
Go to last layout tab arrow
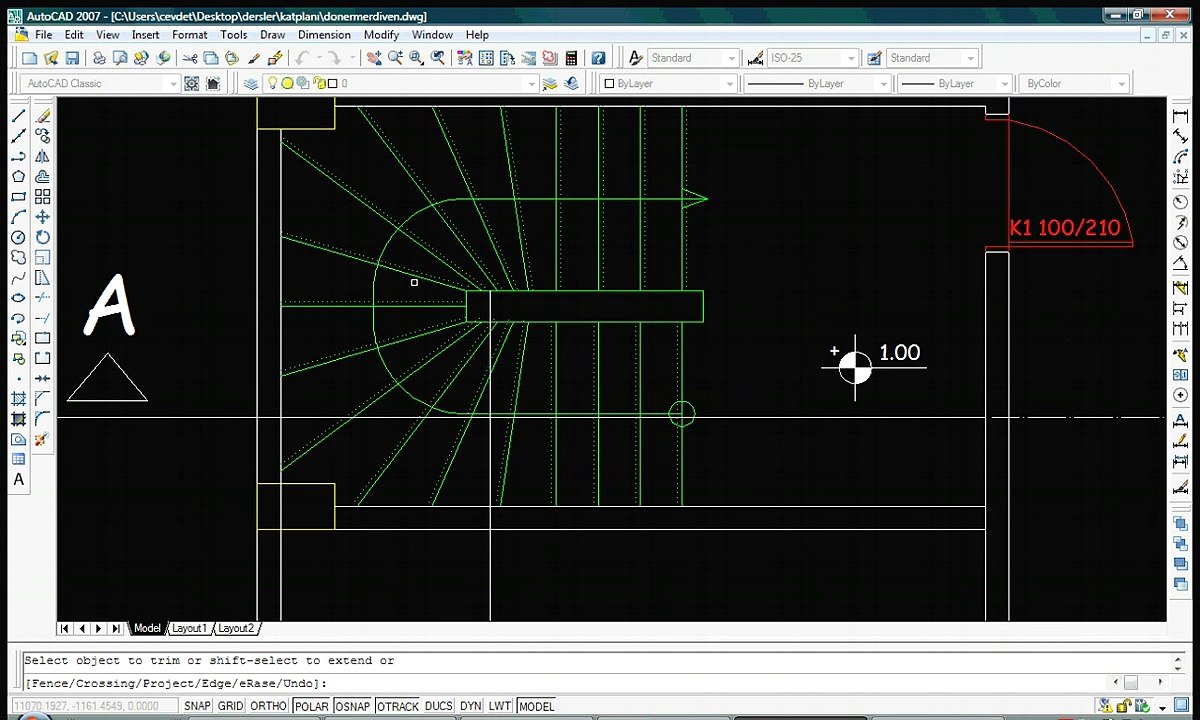pos(116,628)
